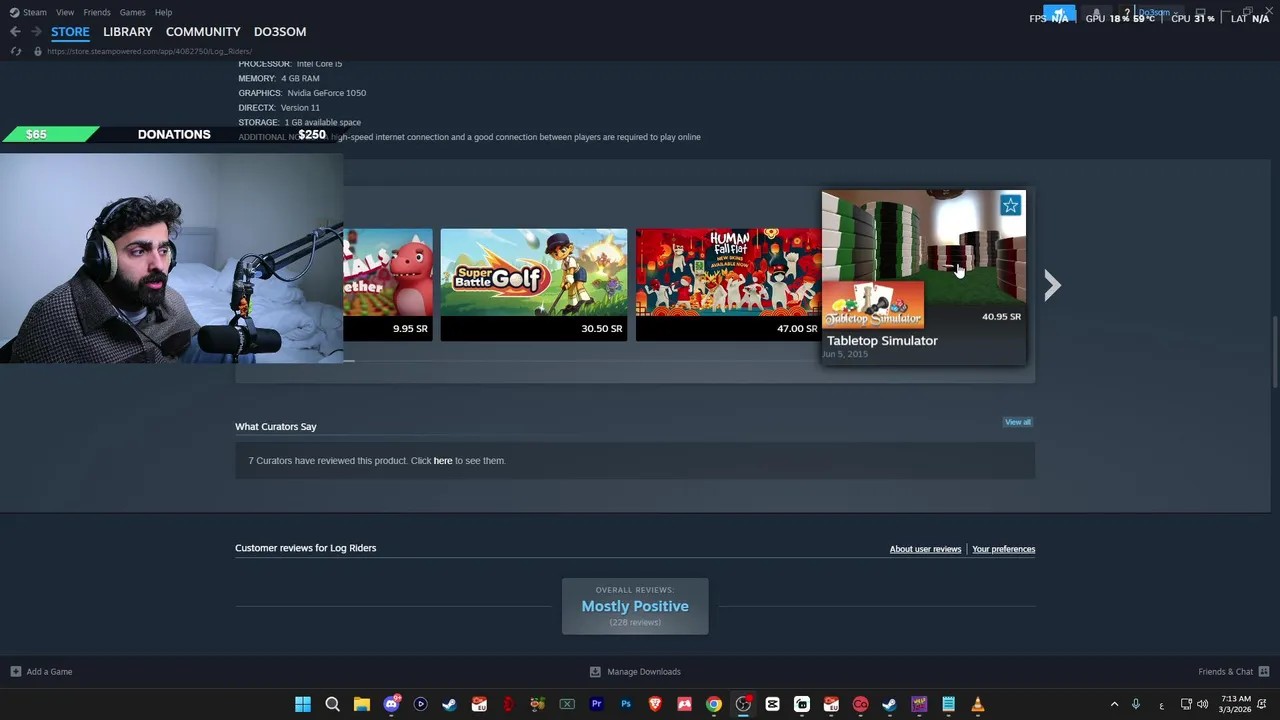Open the Friends menu
Image resolution: width=1280 pixels, height=720 pixels.
tap(97, 12)
